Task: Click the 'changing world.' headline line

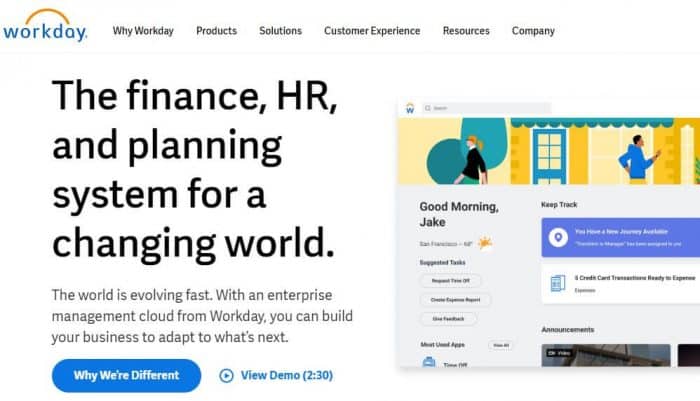Action: coord(193,243)
